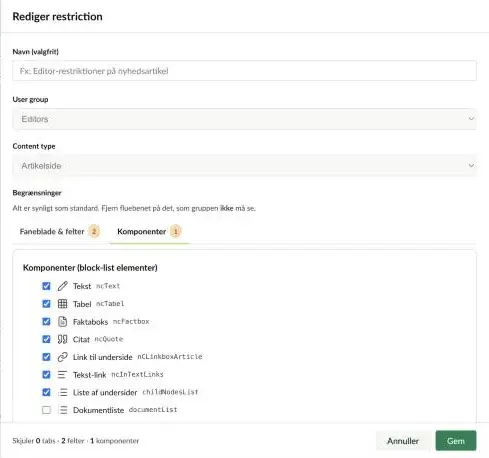489x458 pixels.
Task: Click the childNodesList alias label
Action: pos(170,392)
